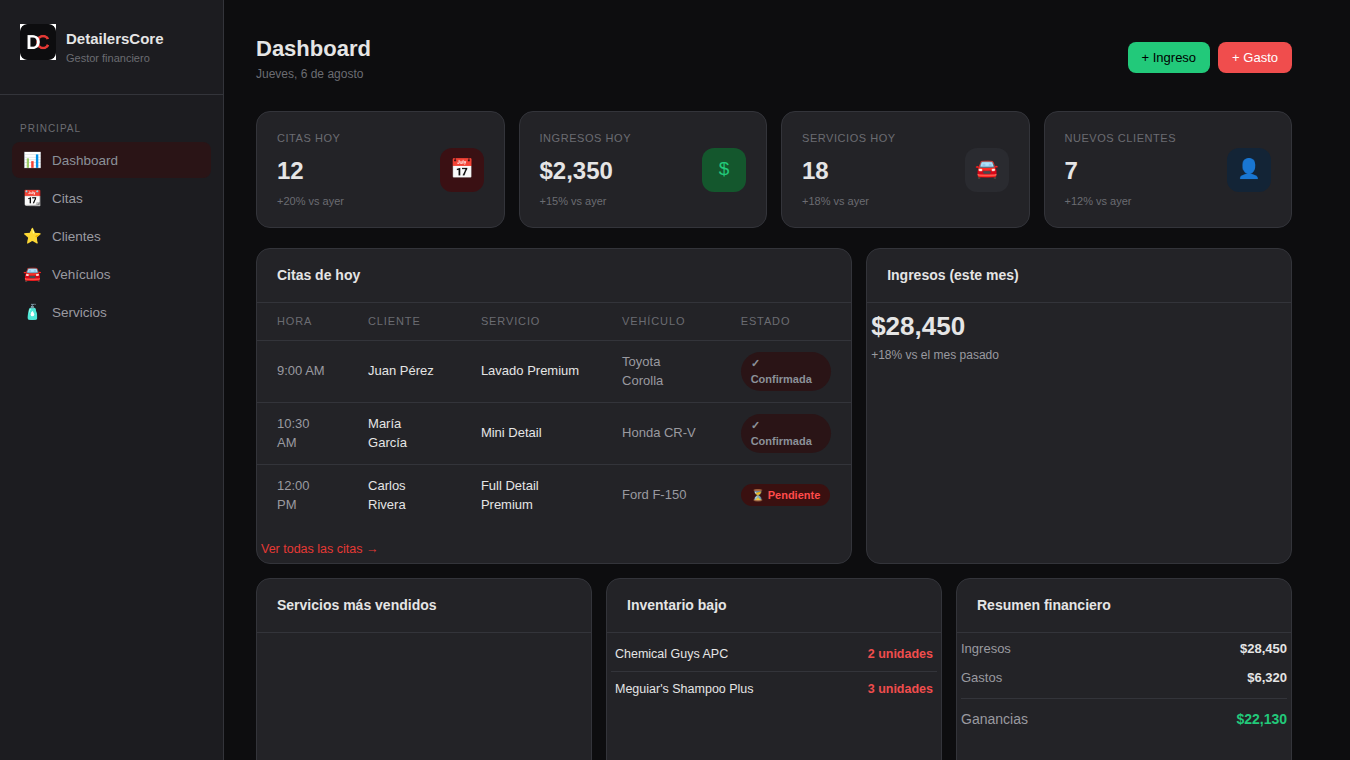Click the Servicios más vendidos panel title
The width and height of the screenshot is (1350, 760).
pos(357,605)
